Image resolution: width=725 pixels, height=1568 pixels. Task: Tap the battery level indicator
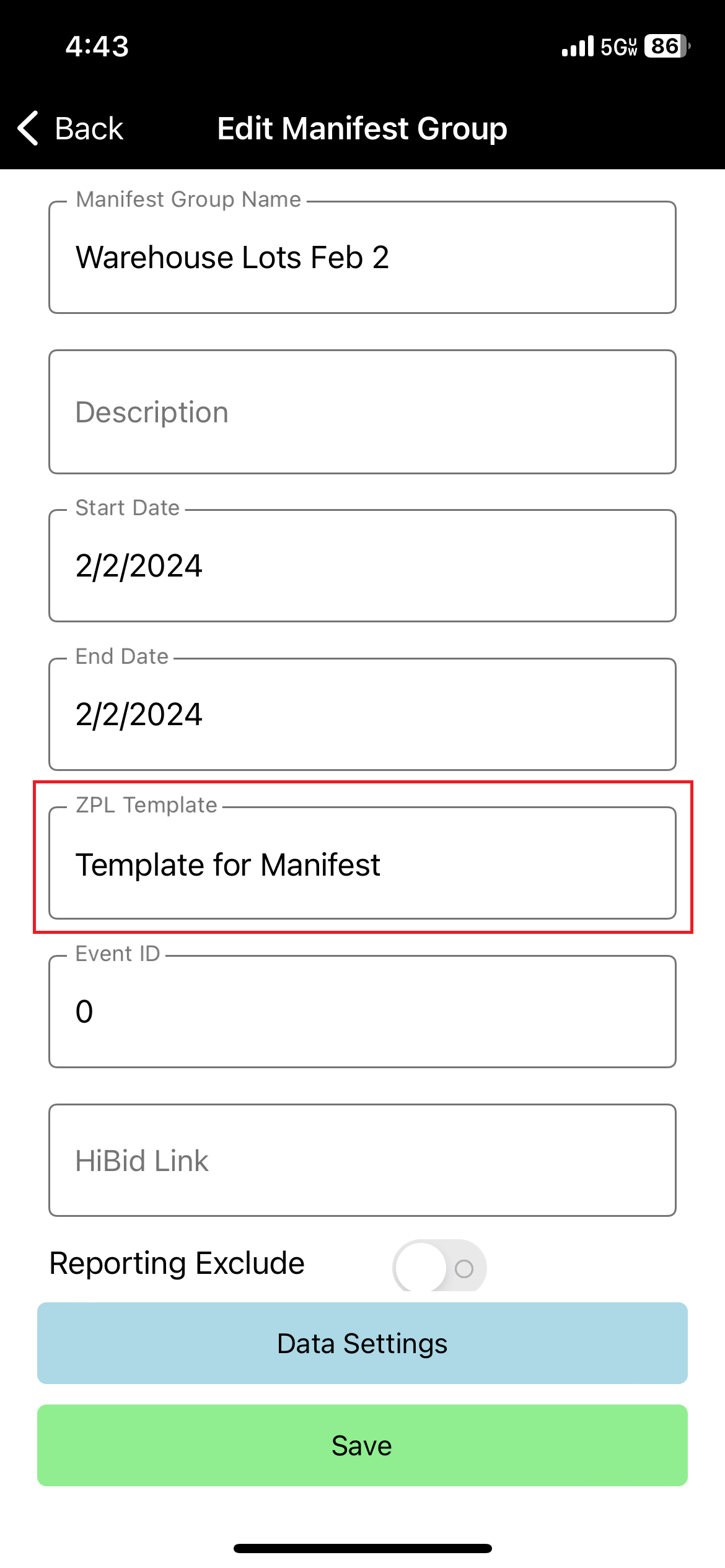tap(667, 46)
